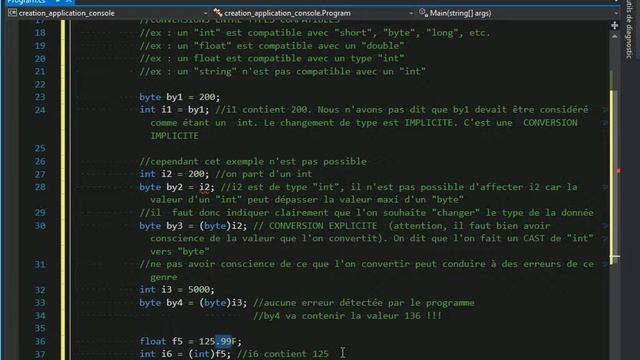
Task: Click the red-underlined i2 on line 28
Action: [204, 187]
